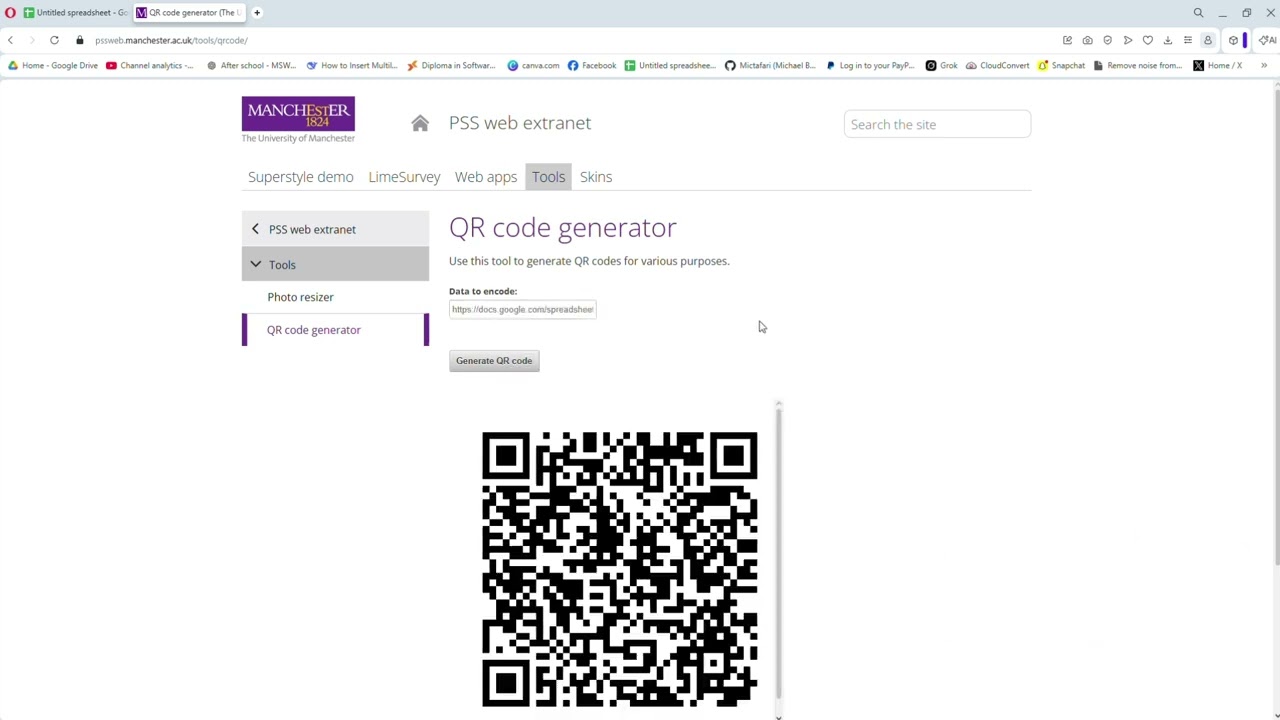This screenshot has width=1280, height=720.
Task: Click the send flow arrow icon
Action: pos(1127,40)
